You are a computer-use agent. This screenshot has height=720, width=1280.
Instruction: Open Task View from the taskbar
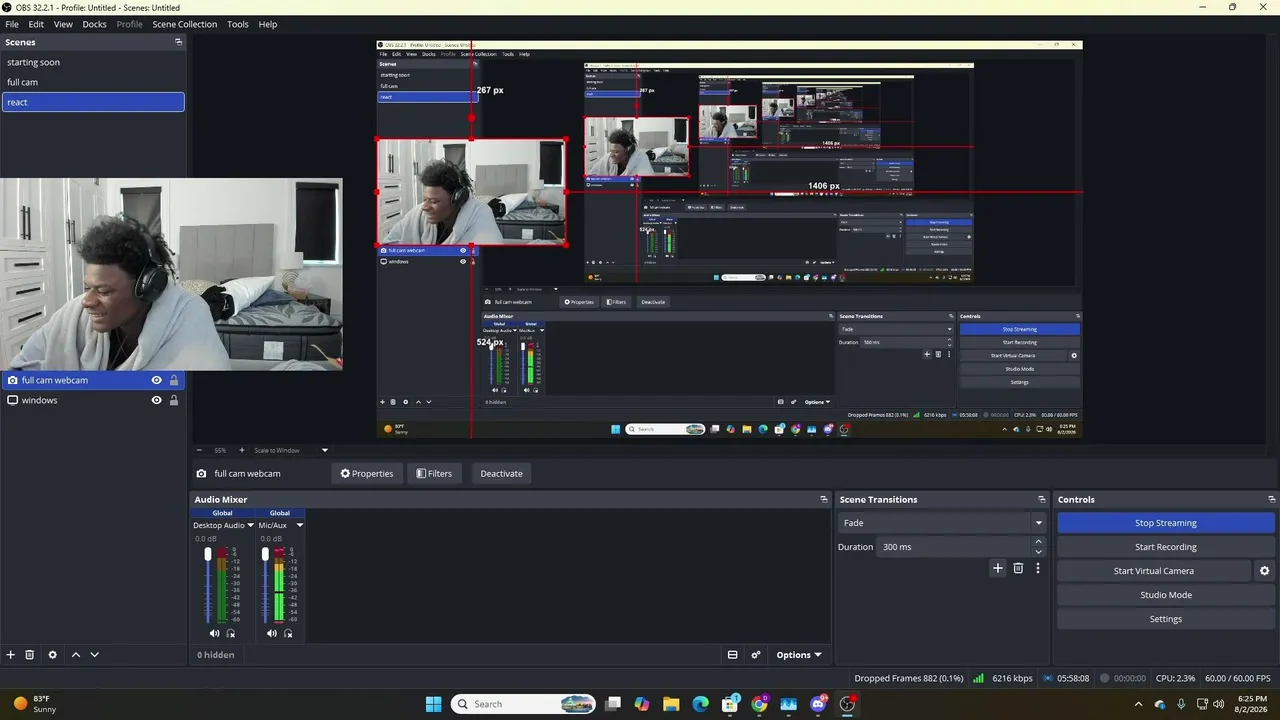click(613, 704)
